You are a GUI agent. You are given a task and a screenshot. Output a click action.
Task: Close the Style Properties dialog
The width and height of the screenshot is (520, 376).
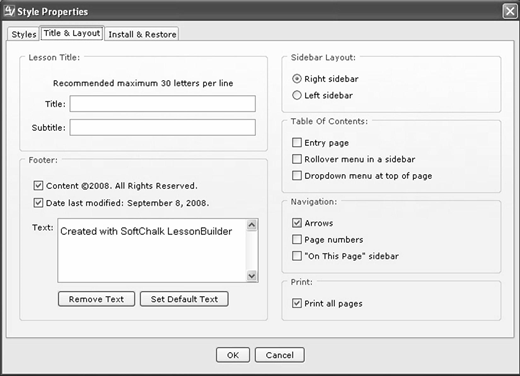[x=510, y=11]
